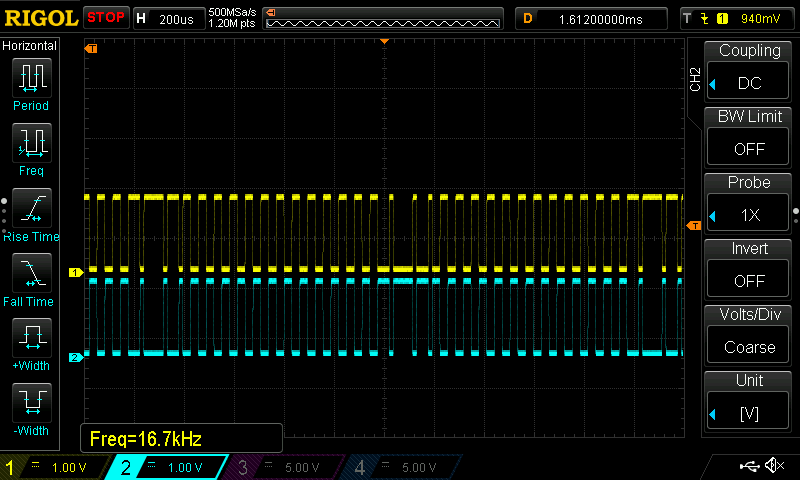Click the orange trigger position marker at top

[384, 41]
